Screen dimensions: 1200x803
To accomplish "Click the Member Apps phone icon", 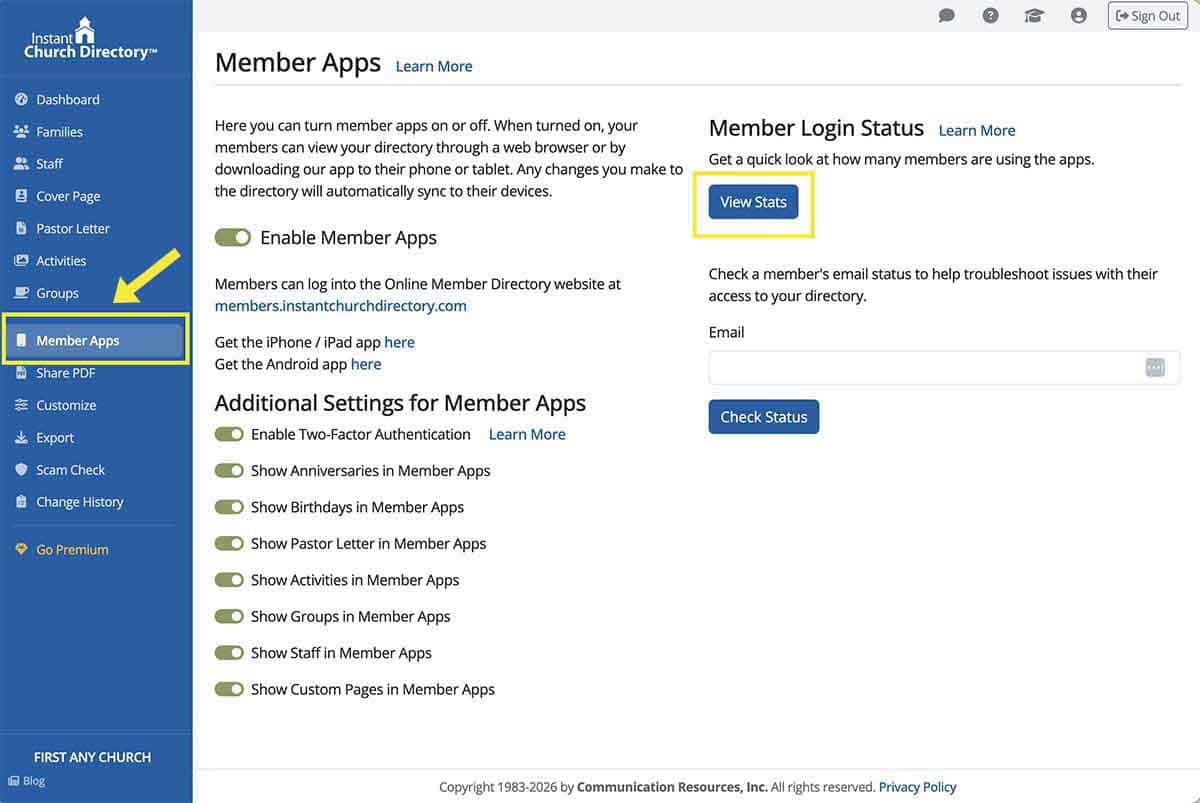I will click(21, 340).
